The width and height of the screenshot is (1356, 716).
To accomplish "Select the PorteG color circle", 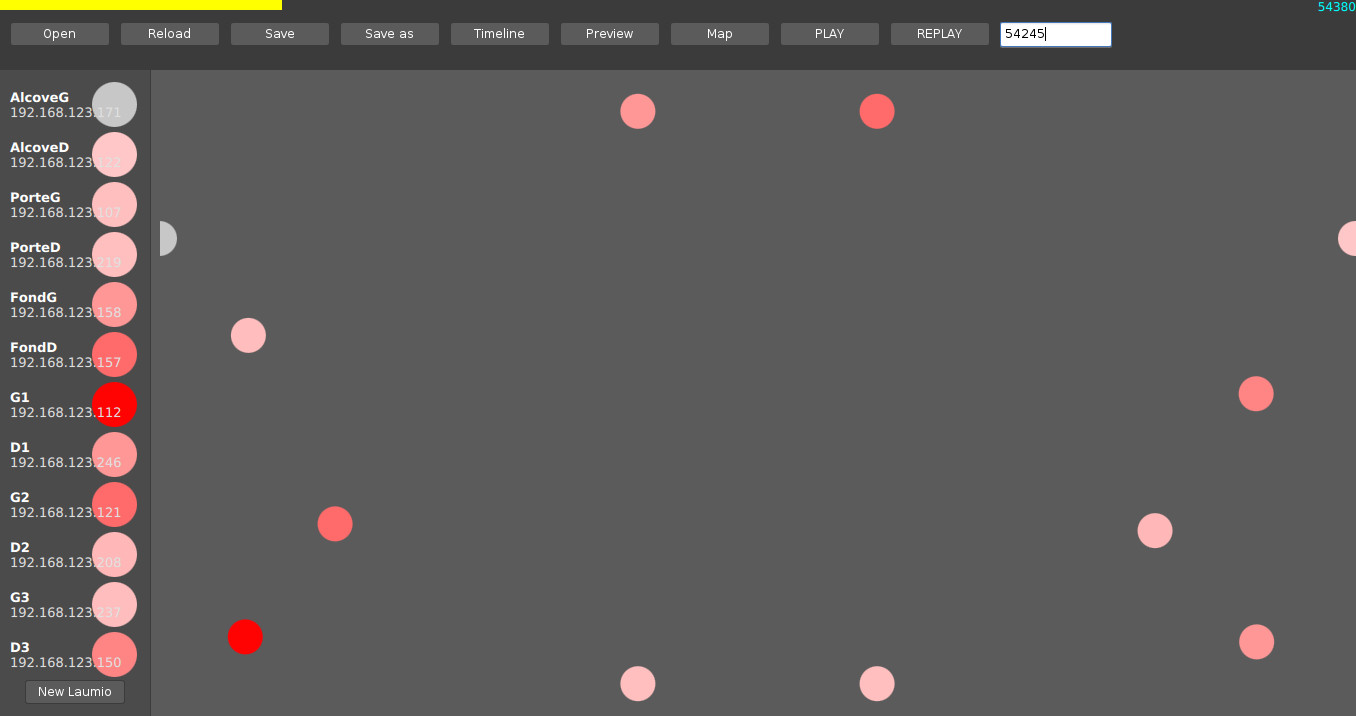I will (114, 205).
